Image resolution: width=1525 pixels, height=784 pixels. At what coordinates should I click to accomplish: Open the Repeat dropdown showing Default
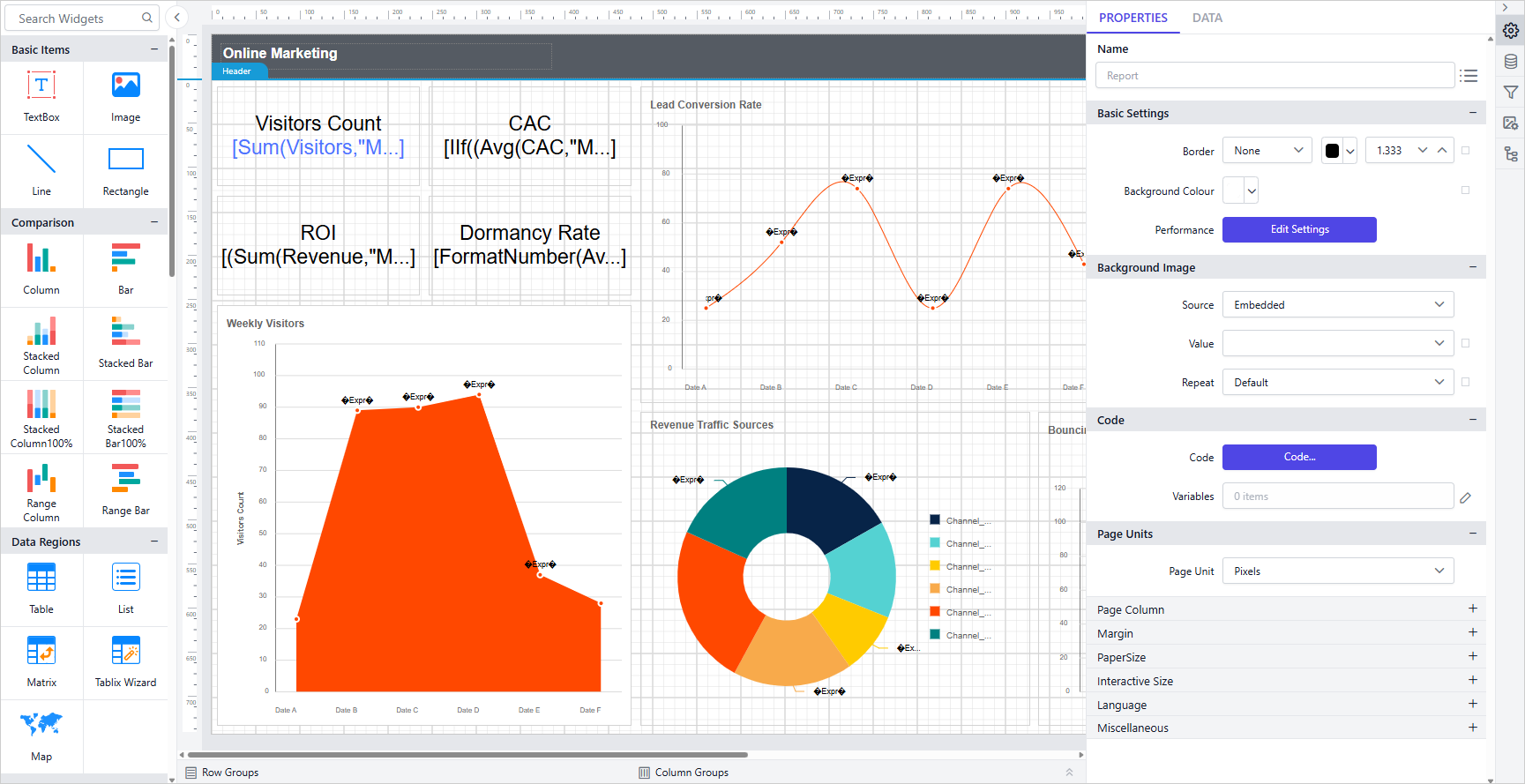(x=1338, y=383)
